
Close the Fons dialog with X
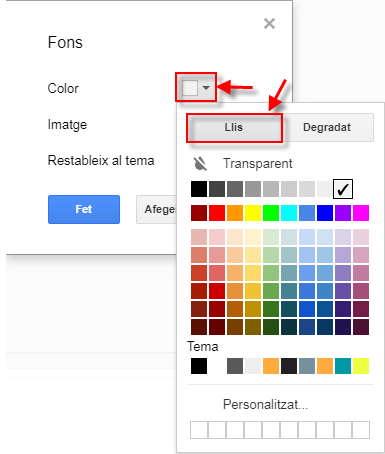click(269, 24)
